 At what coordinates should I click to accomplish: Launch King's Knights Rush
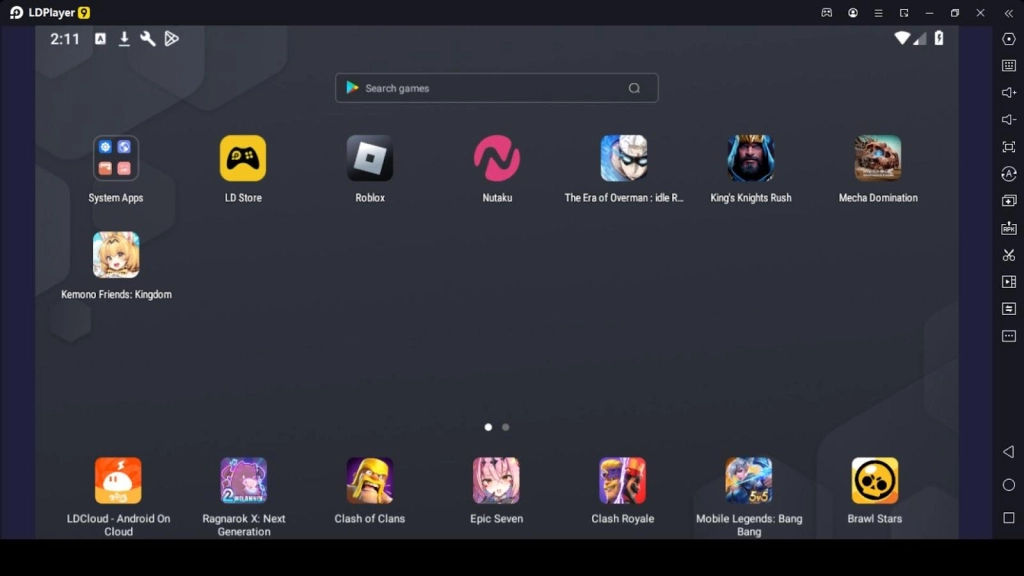[x=751, y=158]
